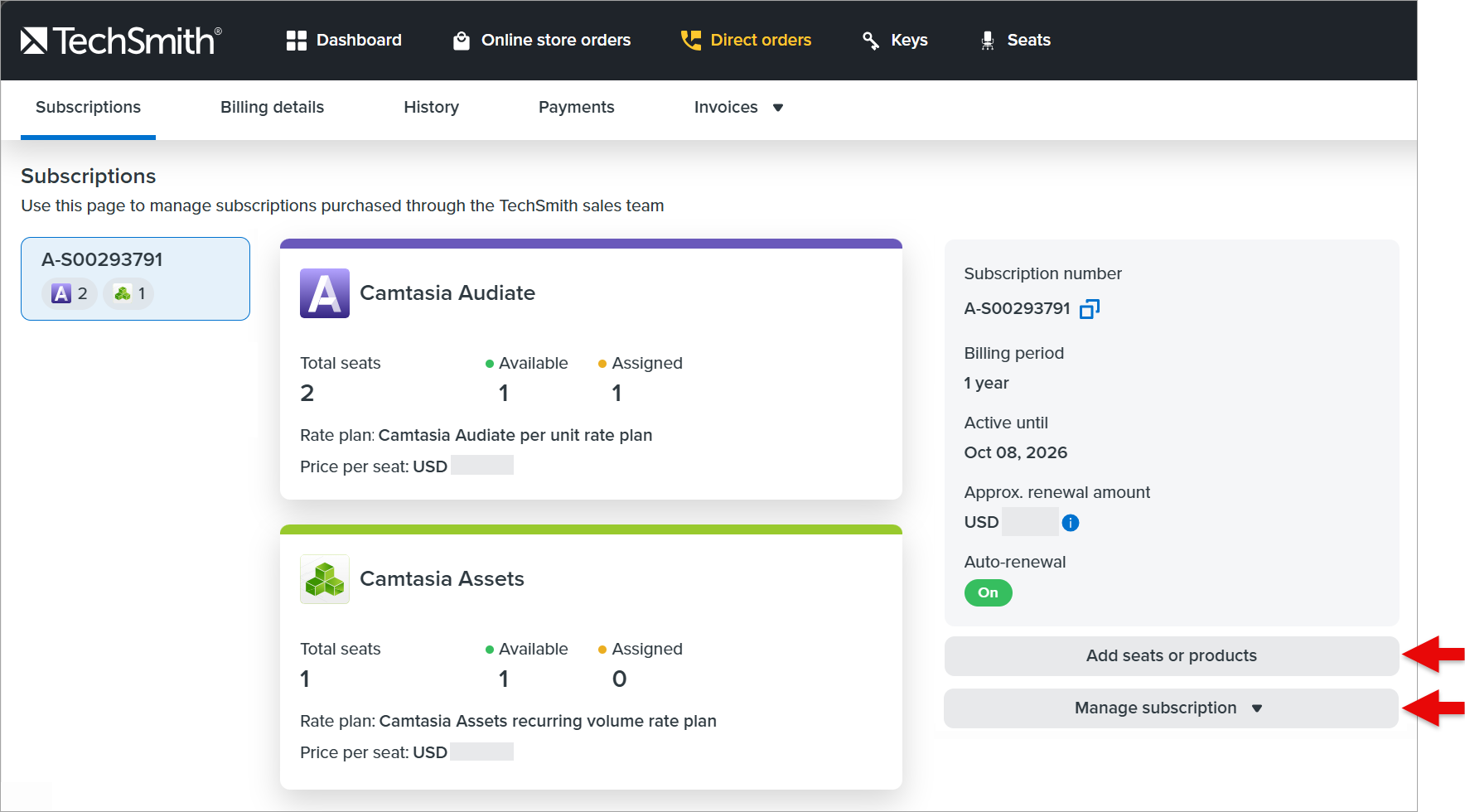Open the Payments tab
Viewport: 1465px width, 812px height.
click(x=576, y=108)
